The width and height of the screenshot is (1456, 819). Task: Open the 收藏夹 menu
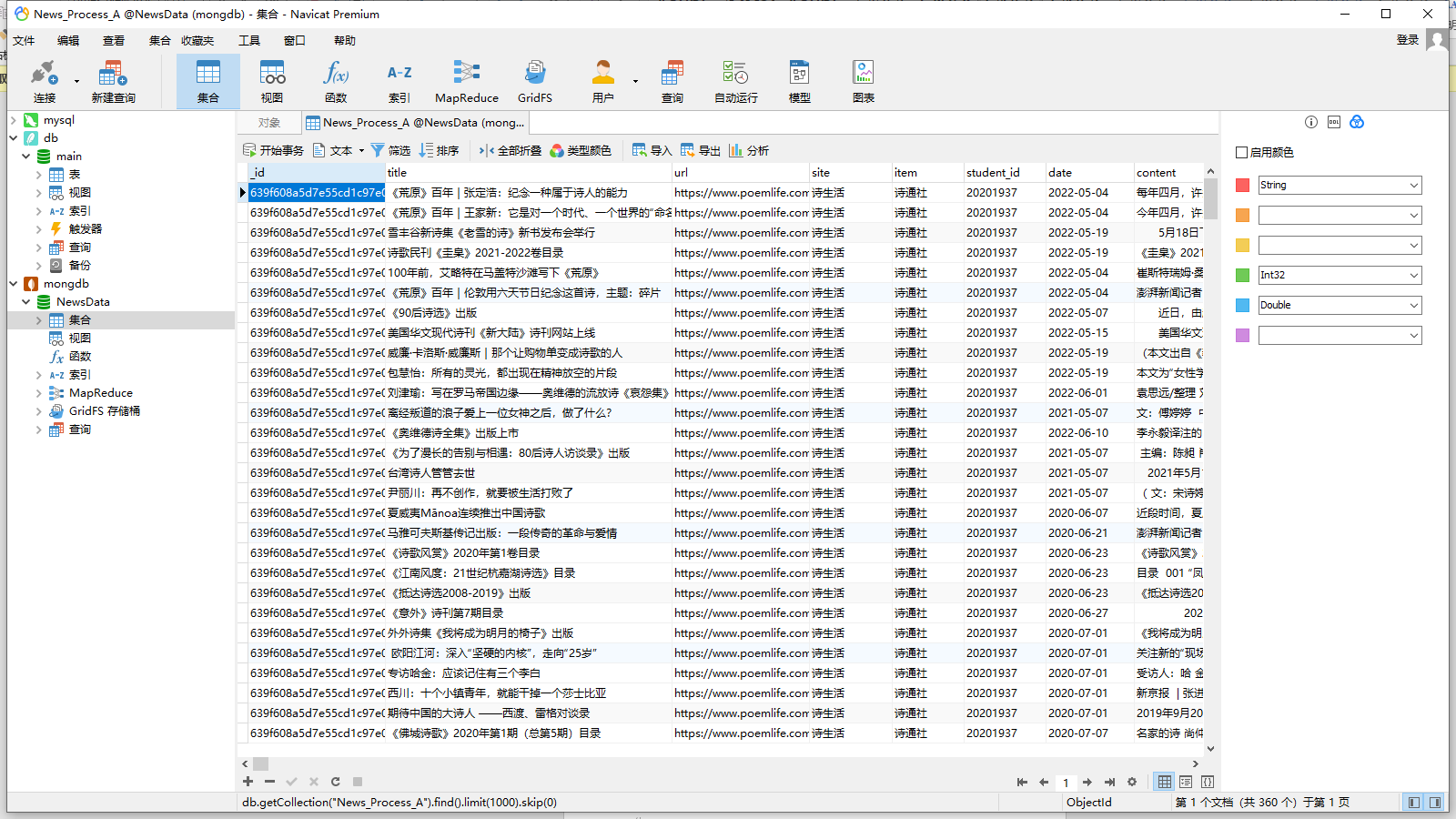[x=197, y=41]
